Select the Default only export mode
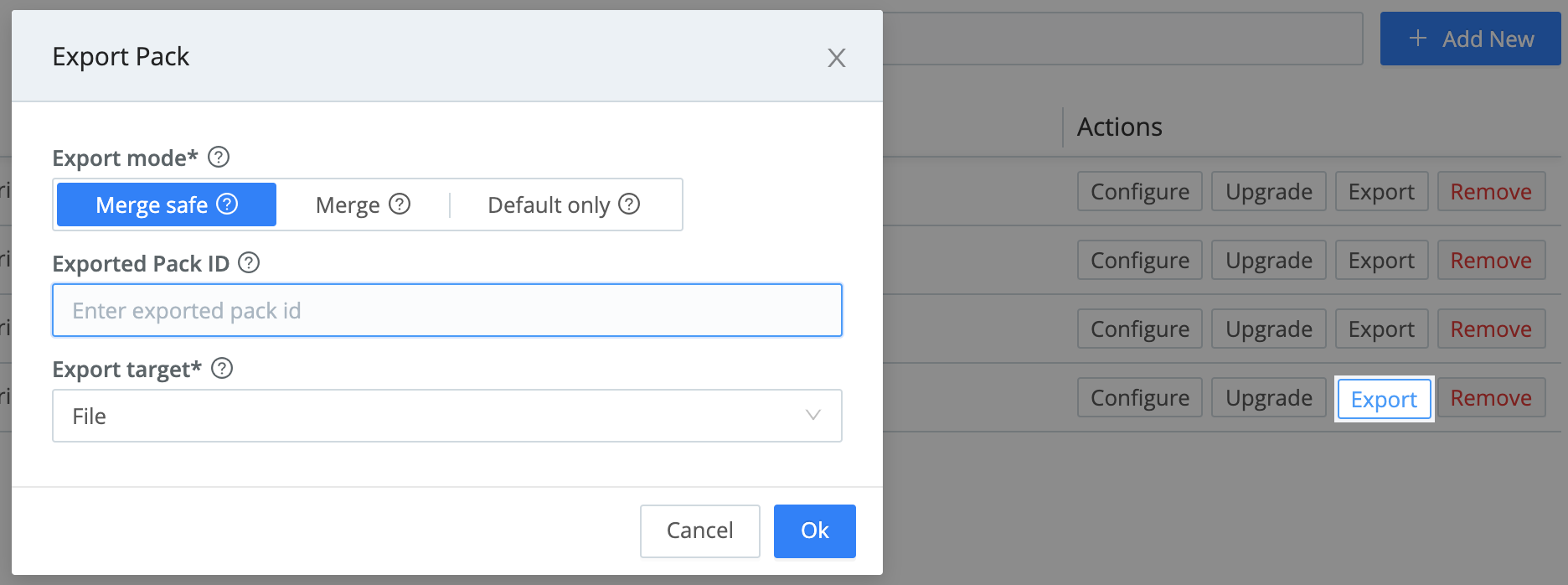Screen dimensions: 1568x585 point(564,204)
